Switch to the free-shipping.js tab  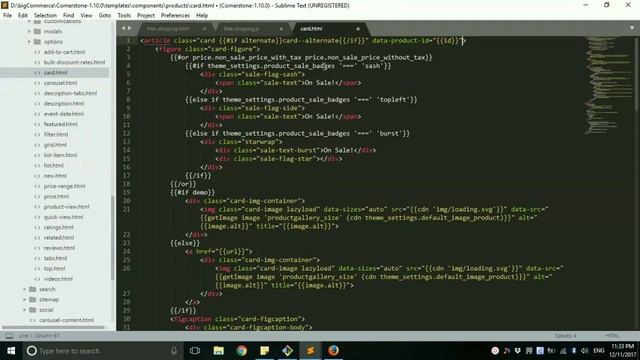tap(241, 29)
